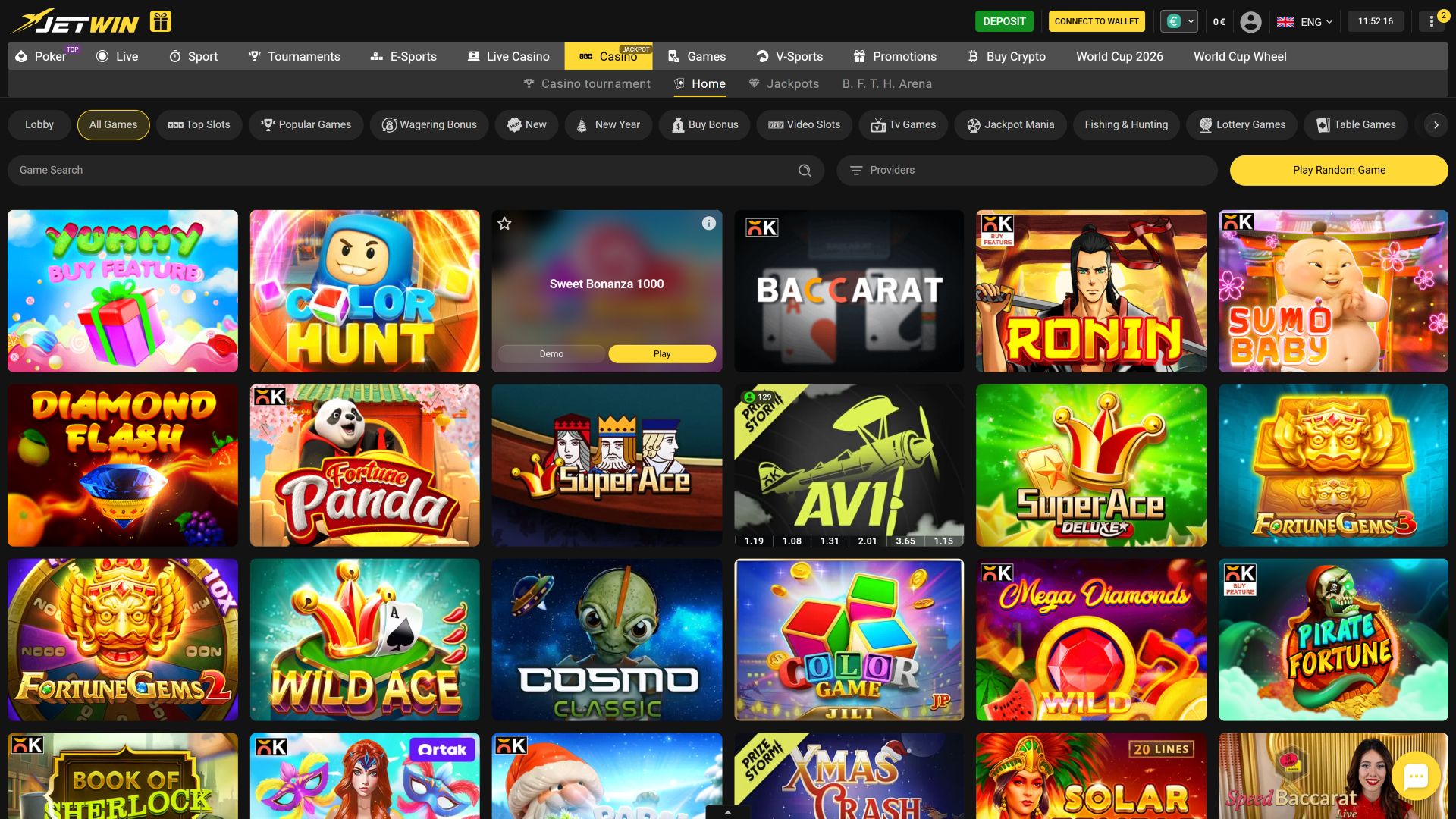
Task: Click the Tournaments trophy icon
Action: [x=255, y=56]
